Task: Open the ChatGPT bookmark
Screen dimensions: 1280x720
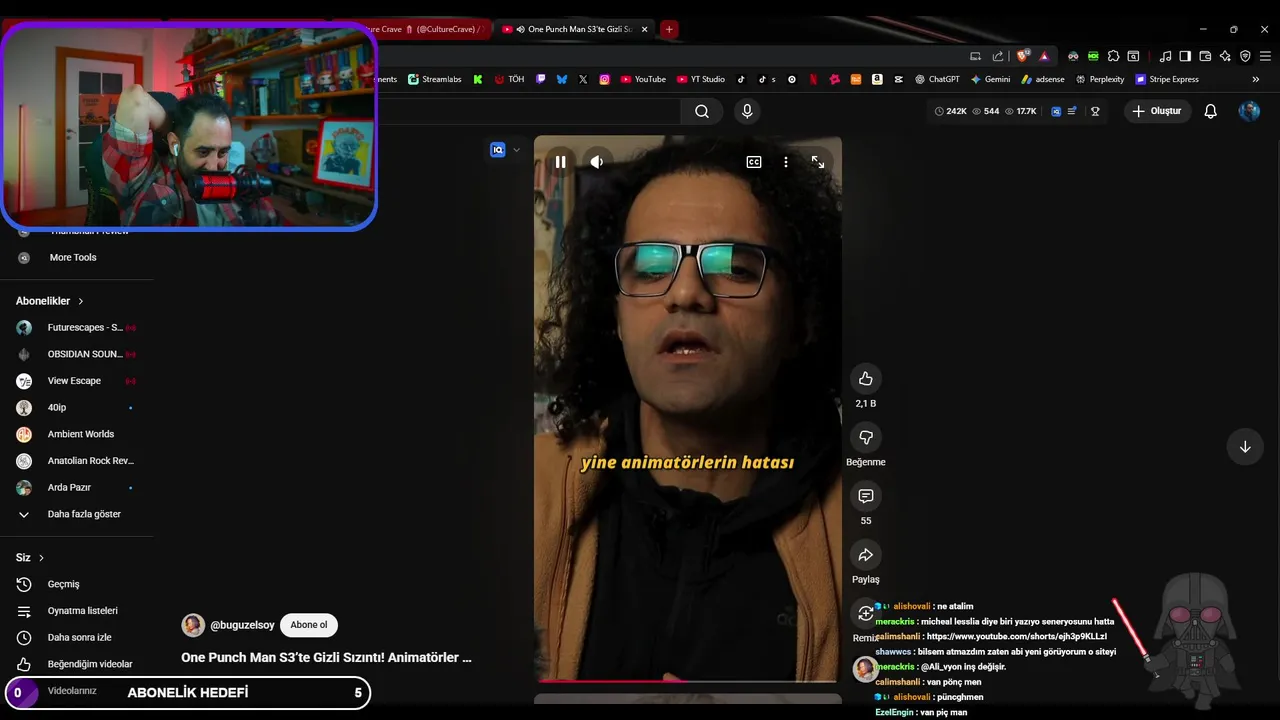Action: (937, 79)
